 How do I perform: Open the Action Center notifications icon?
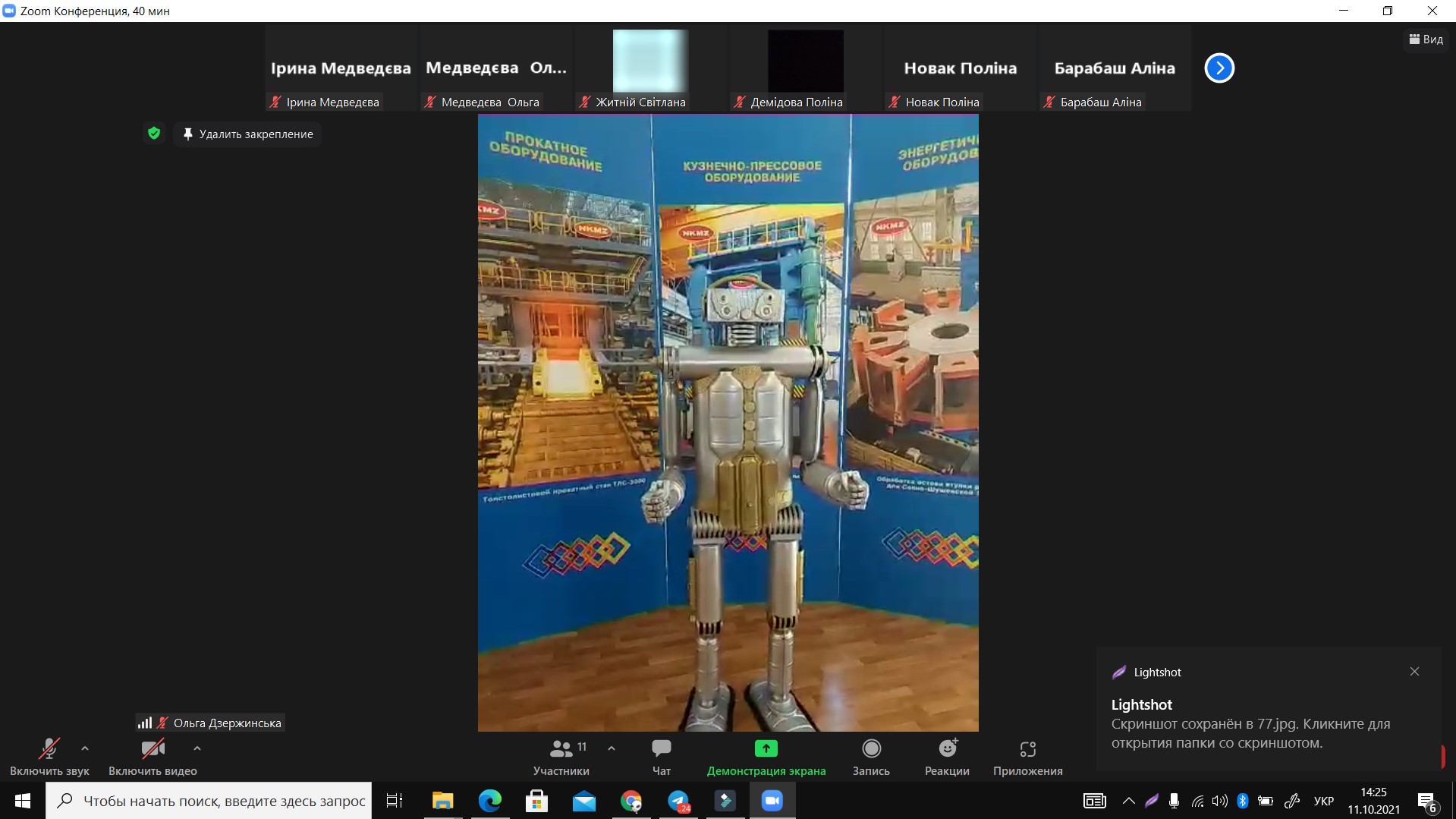1426,801
